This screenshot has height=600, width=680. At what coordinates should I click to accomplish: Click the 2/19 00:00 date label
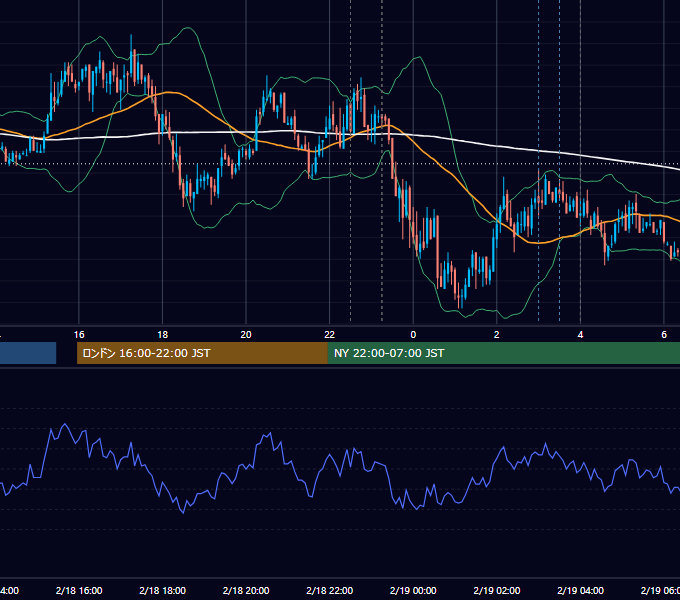[x=413, y=590]
